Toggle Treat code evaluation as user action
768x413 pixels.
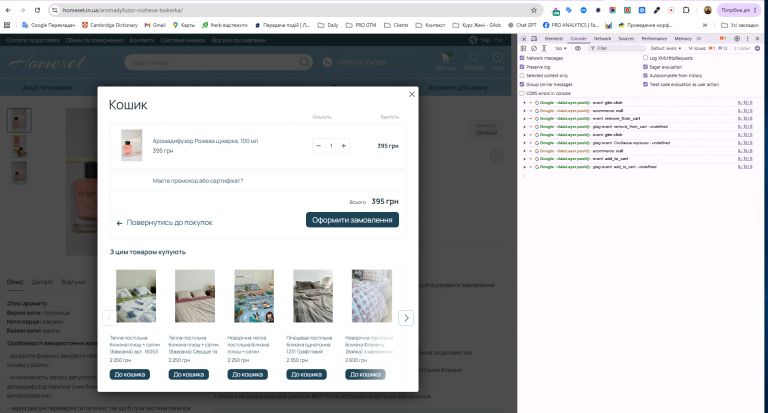point(646,84)
